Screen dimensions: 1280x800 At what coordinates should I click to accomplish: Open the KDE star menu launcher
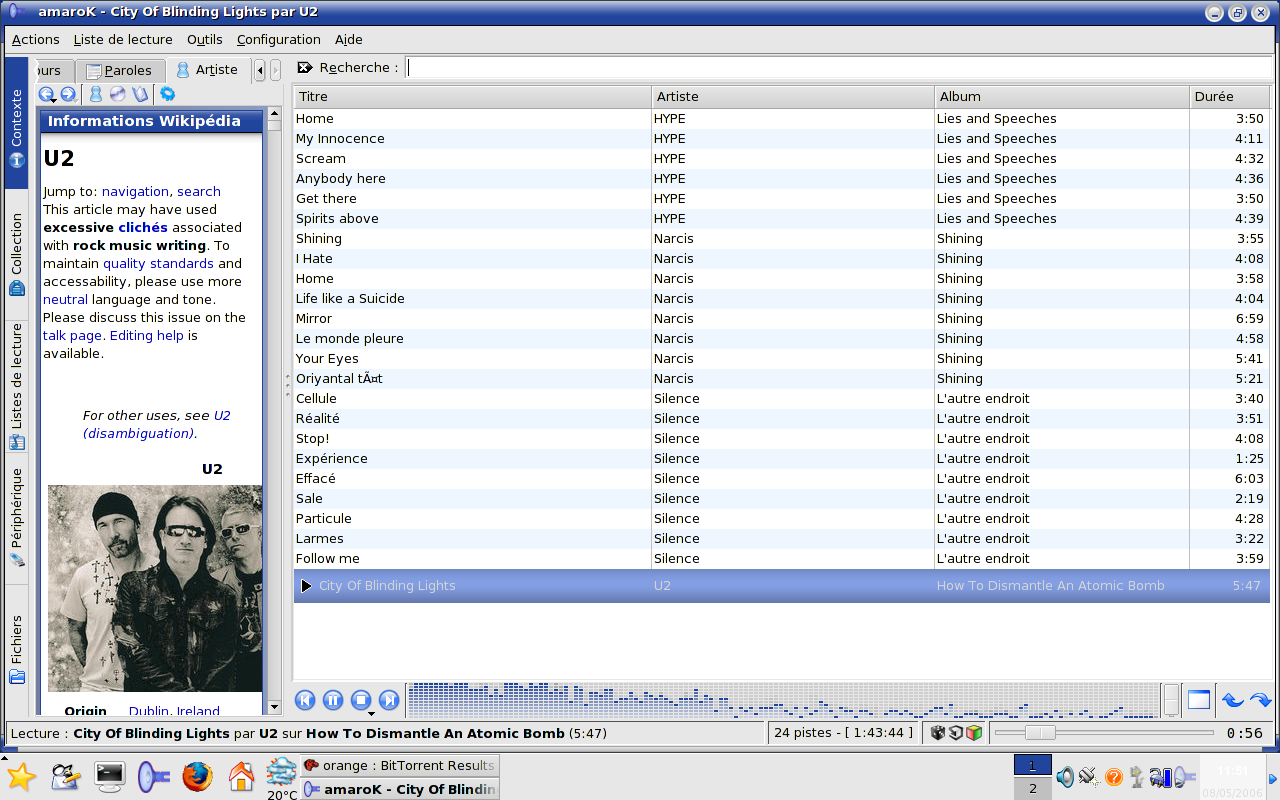coord(21,777)
